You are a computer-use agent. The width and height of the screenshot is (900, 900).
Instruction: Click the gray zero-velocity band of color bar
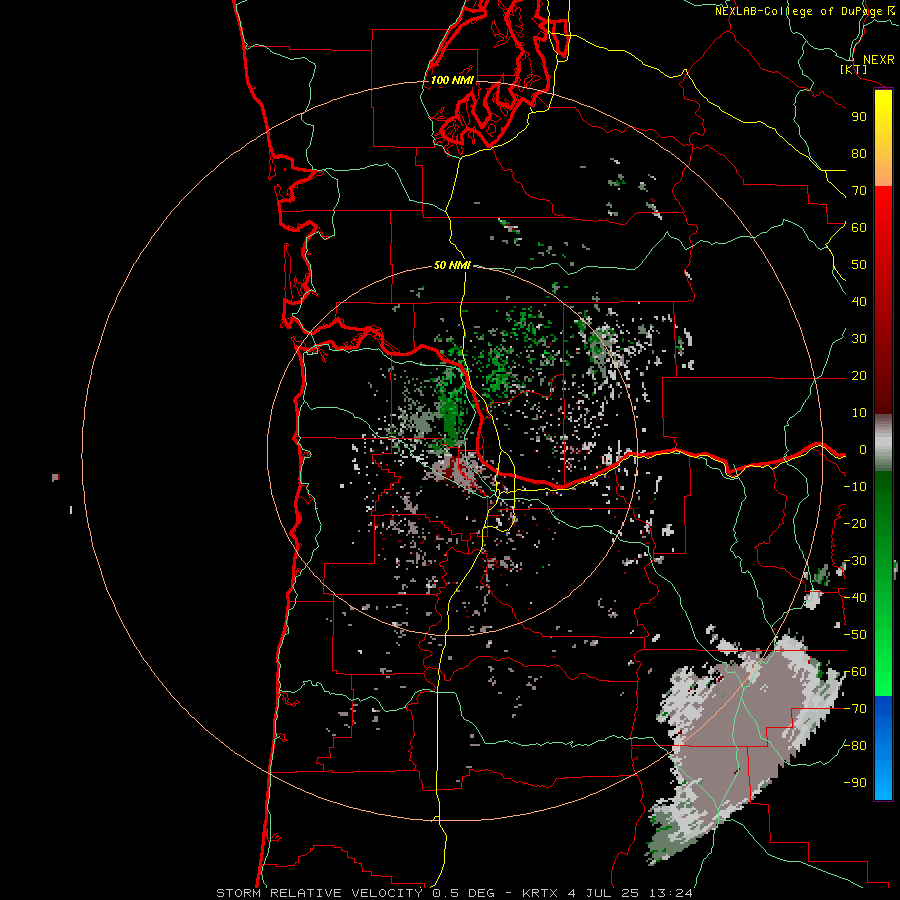883,443
